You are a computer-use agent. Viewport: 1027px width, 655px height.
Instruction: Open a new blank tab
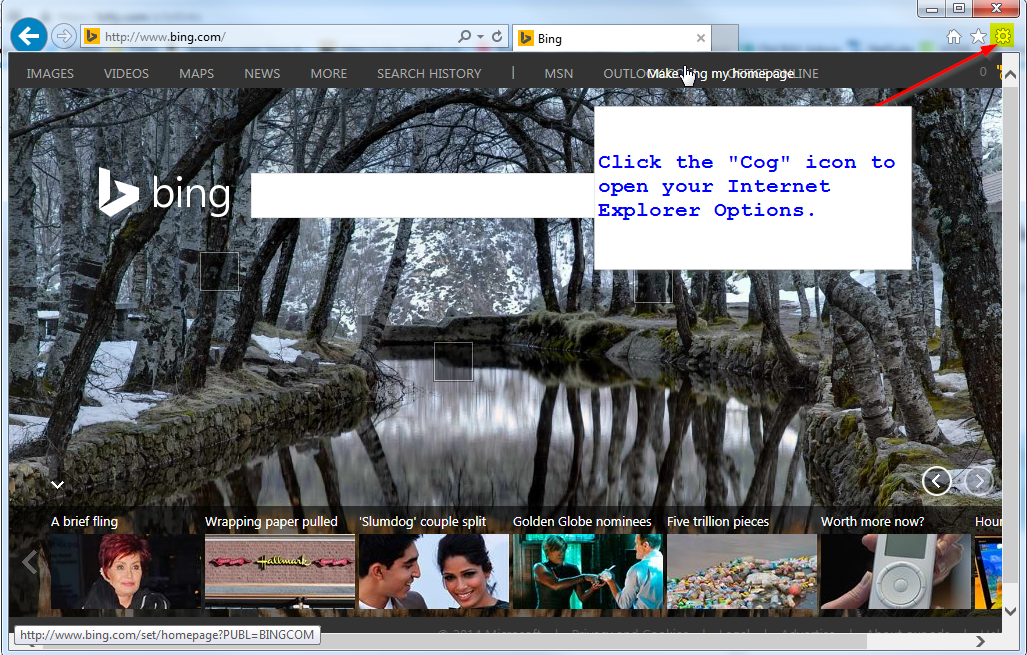(725, 38)
